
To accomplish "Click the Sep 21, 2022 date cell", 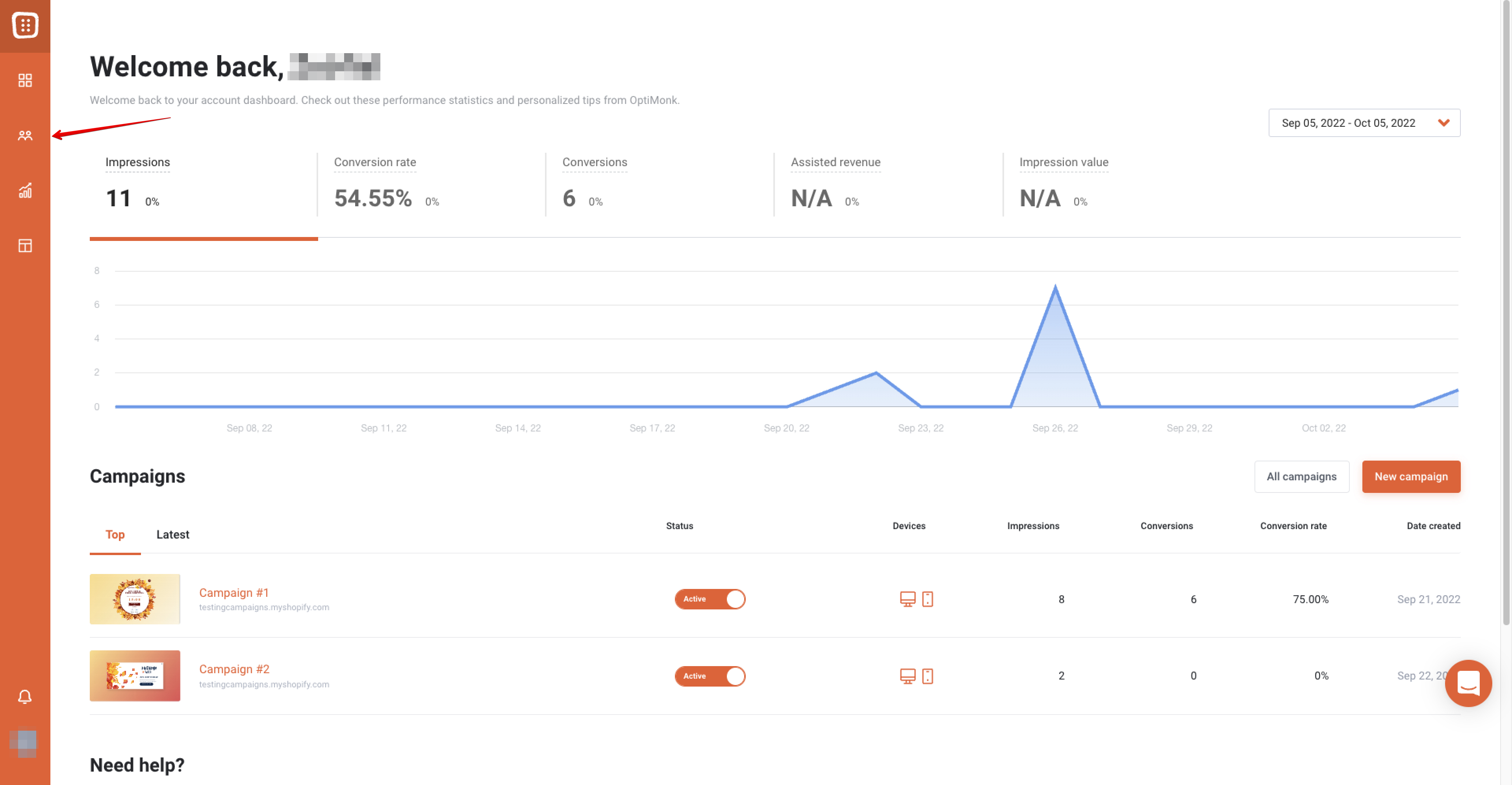I will pyautogui.click(x=1428, y=599).
